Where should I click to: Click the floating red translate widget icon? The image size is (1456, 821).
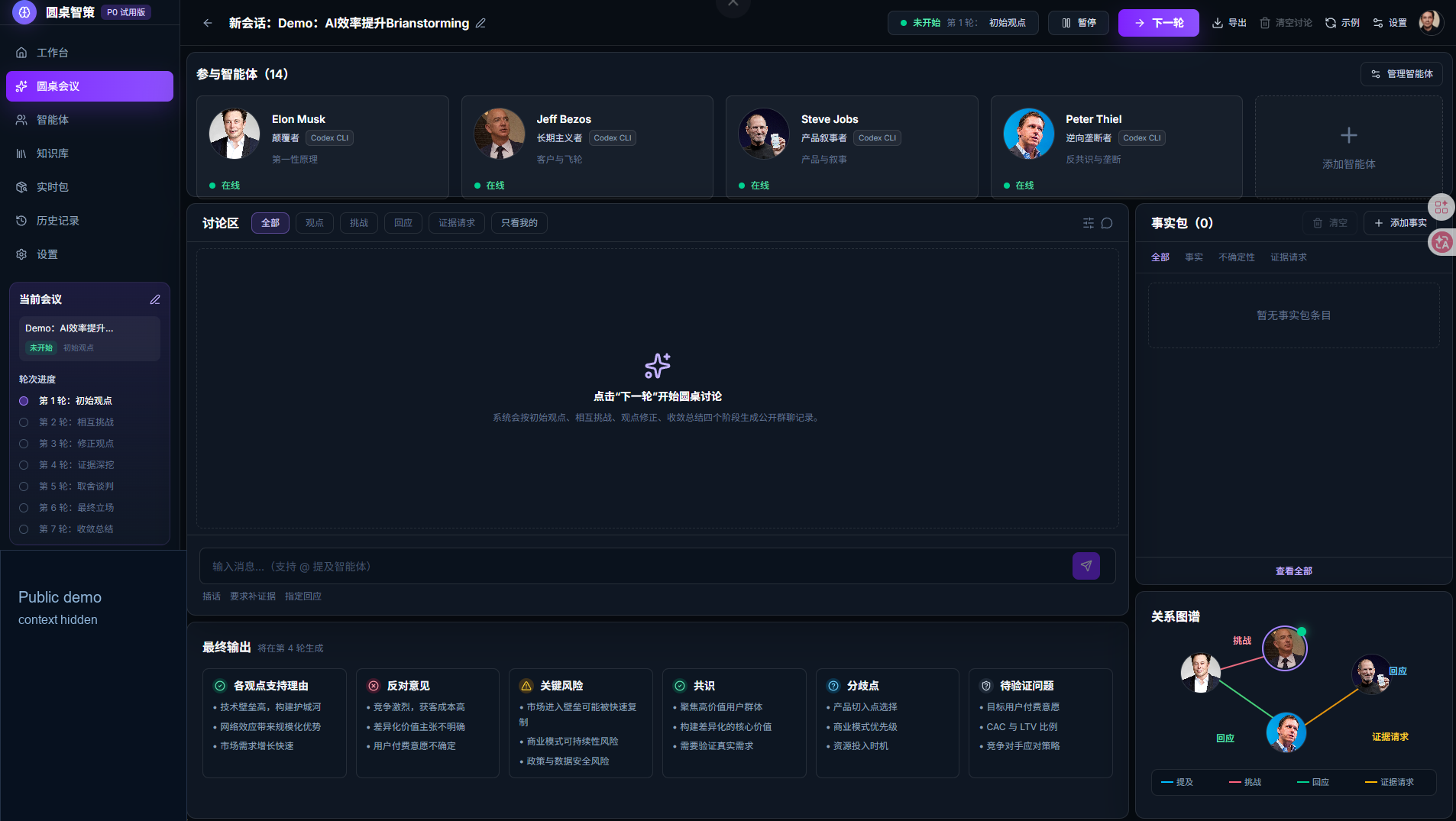point(1441,243)
